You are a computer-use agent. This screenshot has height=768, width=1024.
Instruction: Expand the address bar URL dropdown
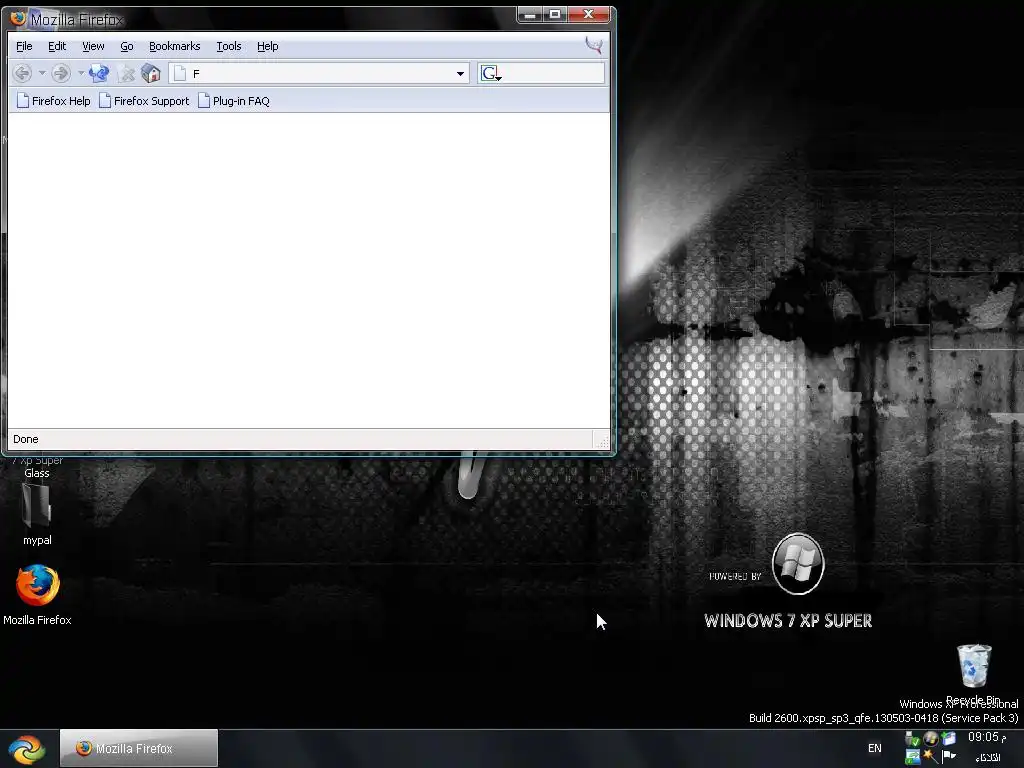click(x=460, y=74)
